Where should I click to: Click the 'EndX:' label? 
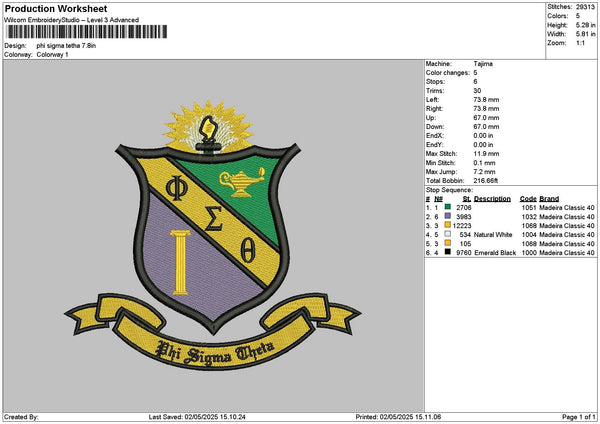[x=434, y=135]
